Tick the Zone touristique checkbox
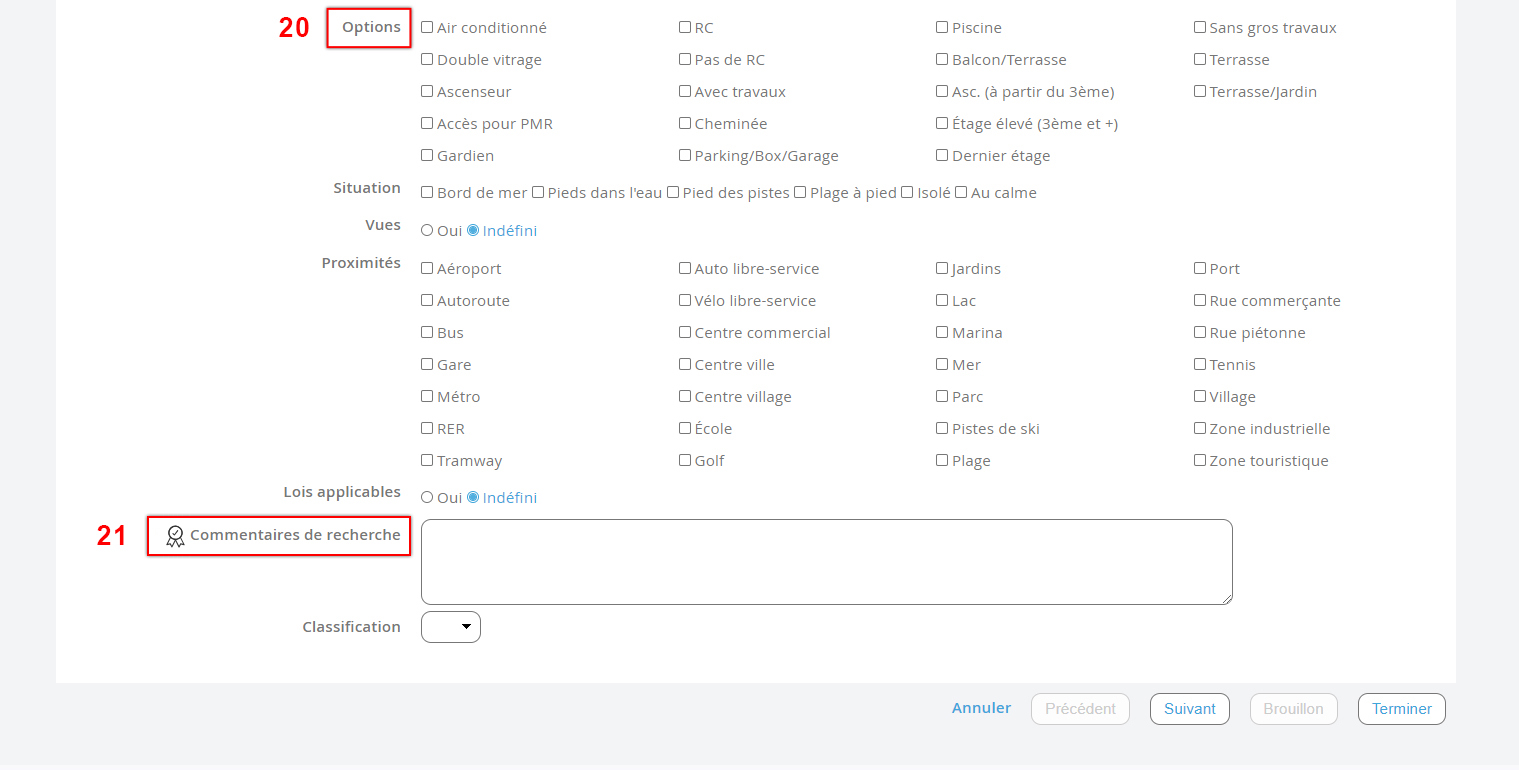Viewport: 1519px width, 770px height. 1200,461
